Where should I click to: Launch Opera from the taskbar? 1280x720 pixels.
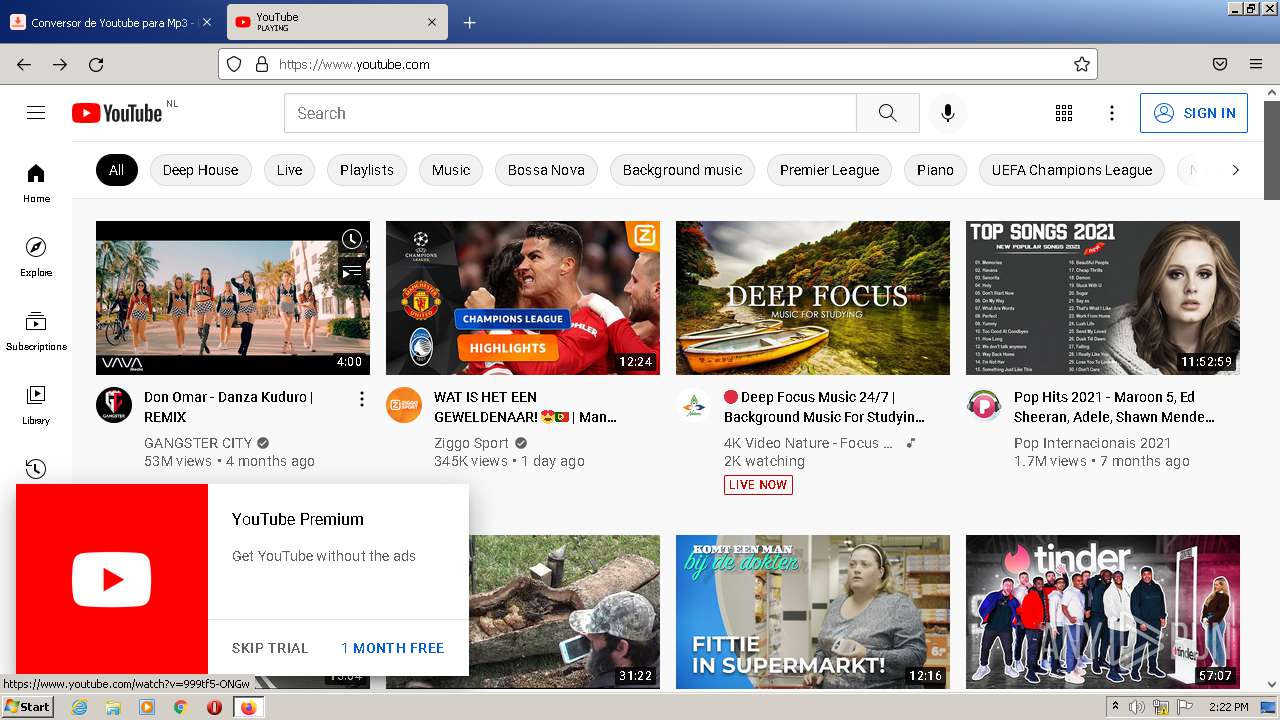point(214,707)
